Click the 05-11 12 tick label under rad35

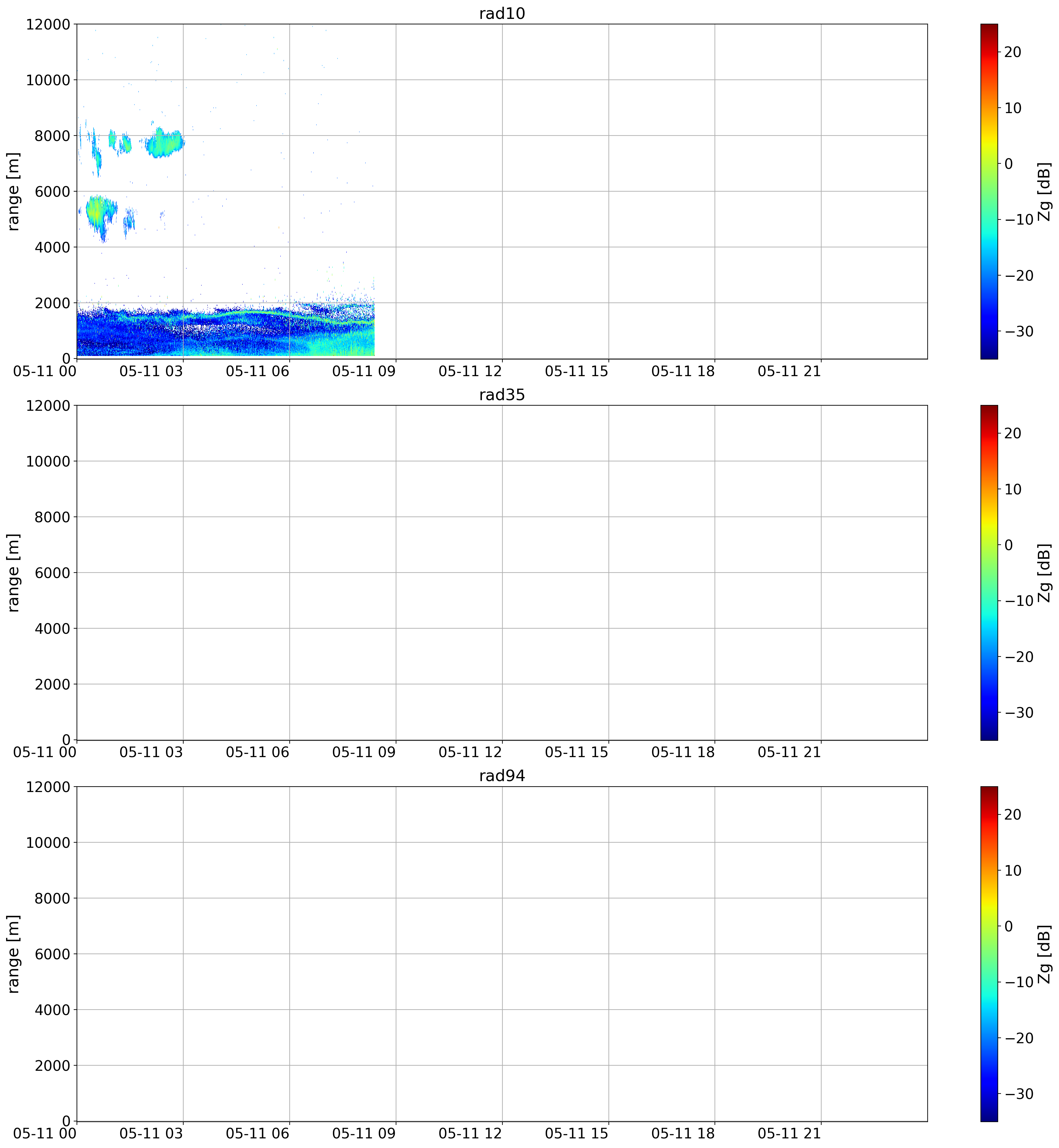470,753
